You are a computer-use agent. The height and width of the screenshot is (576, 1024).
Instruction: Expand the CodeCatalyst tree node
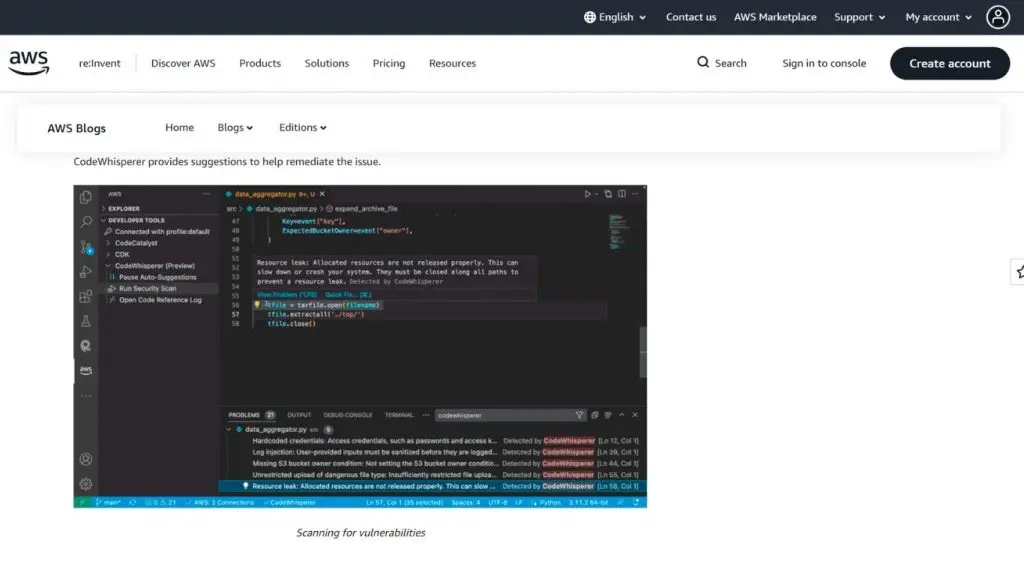(x=108, y=243)
